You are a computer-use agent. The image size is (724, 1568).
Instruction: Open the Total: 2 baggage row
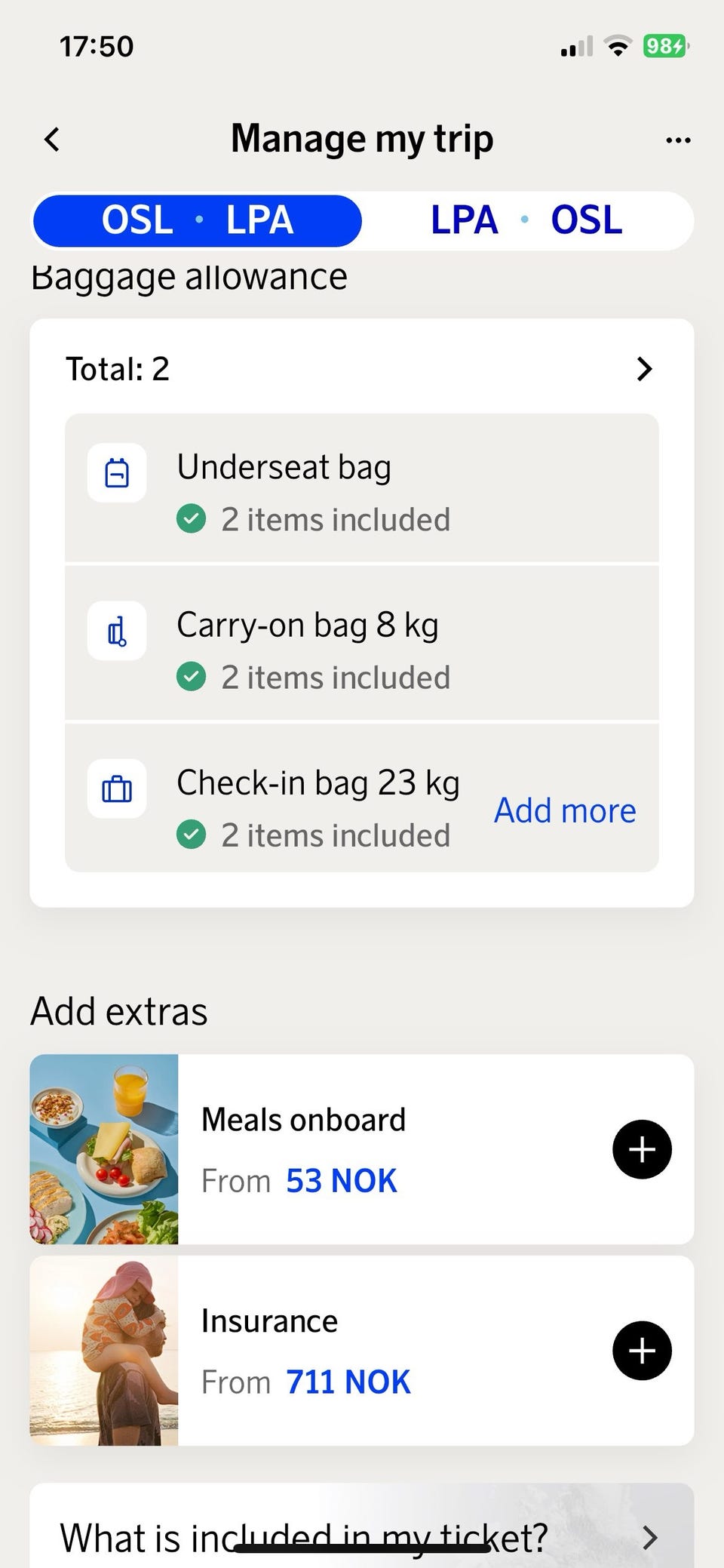tap(118, 369)
